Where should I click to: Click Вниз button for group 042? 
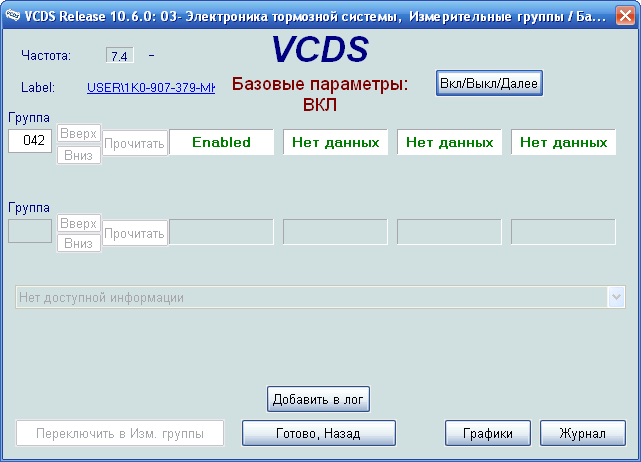click(x=78, y=155)
